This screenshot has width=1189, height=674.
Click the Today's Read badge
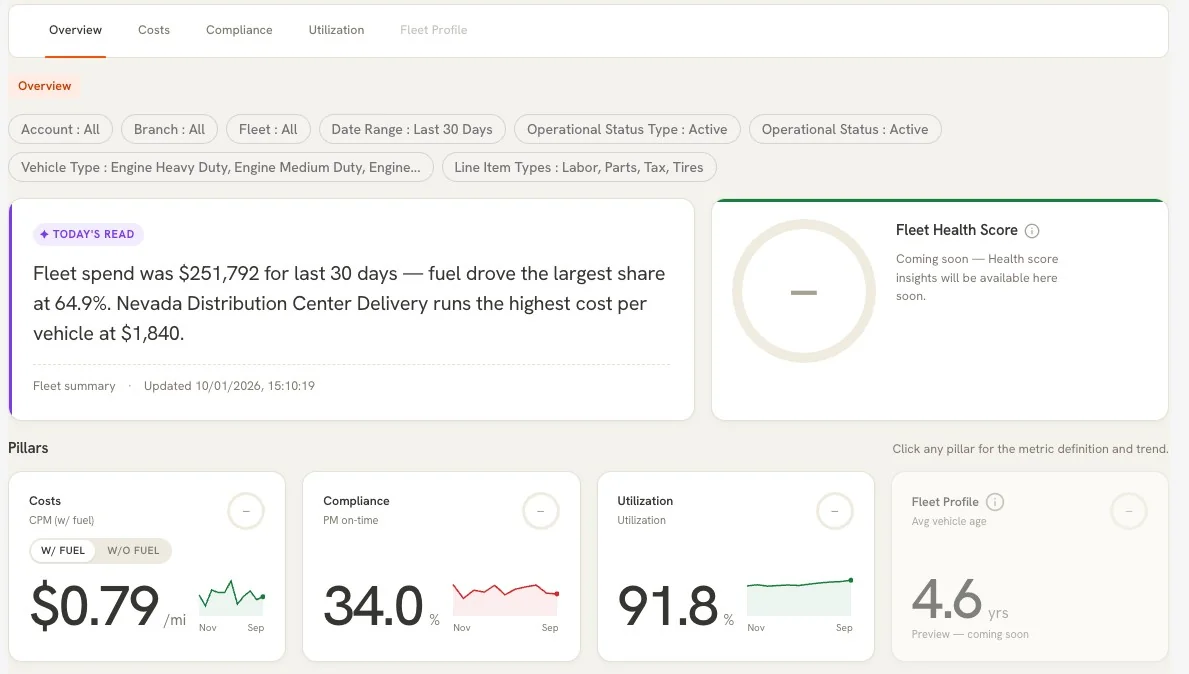pyautogui.click(x=88, y=234)
